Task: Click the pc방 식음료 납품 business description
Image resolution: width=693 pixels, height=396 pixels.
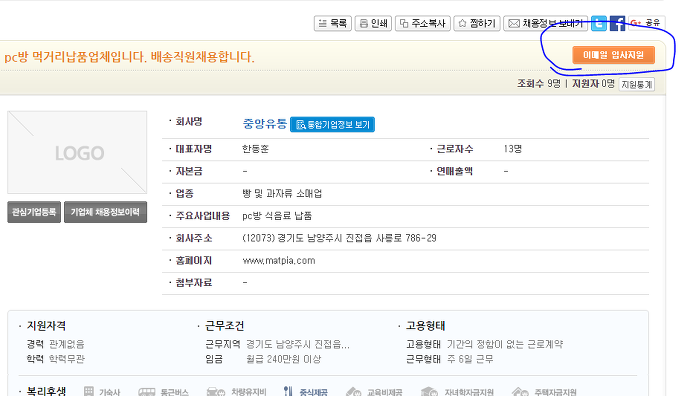Action: pos(277,216)
